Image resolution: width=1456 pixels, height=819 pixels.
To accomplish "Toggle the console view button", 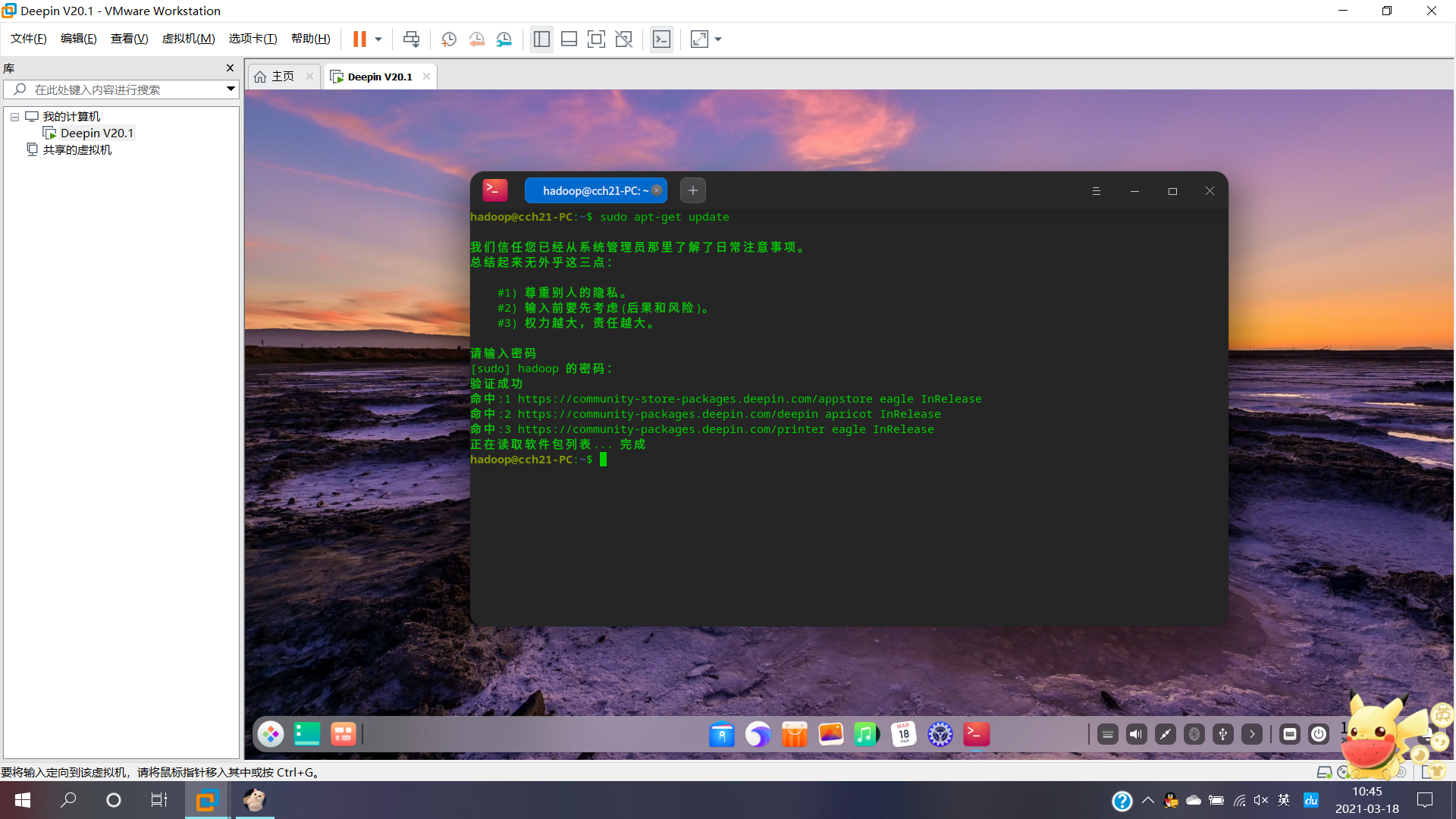I will (x=661, y=39).
